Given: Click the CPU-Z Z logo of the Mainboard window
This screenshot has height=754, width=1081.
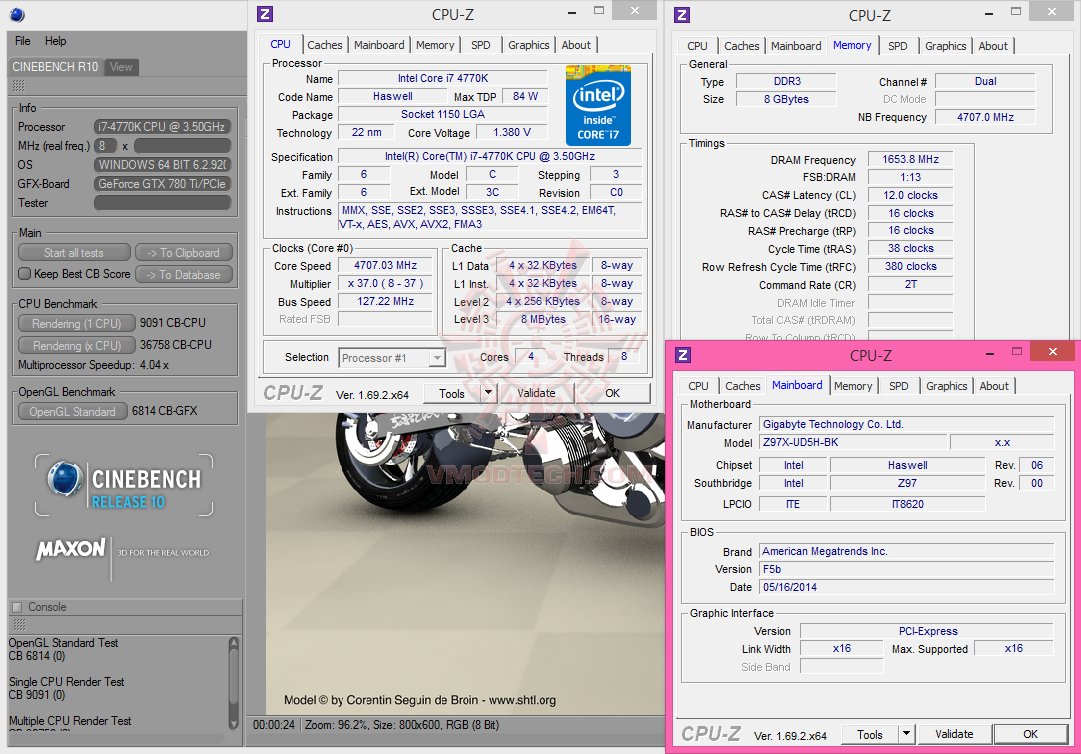Looking at the screenshot, I should tap(683, 355).
